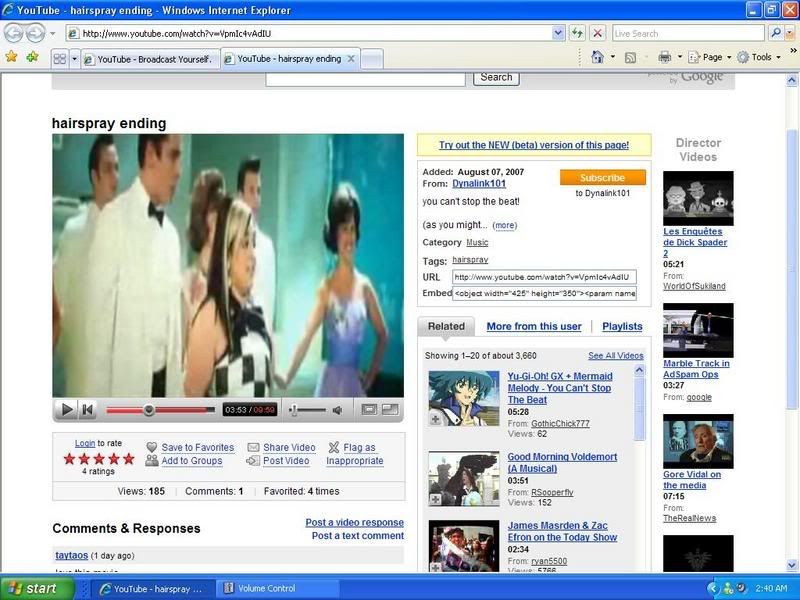Click the fifth rating star

(129, 459)
